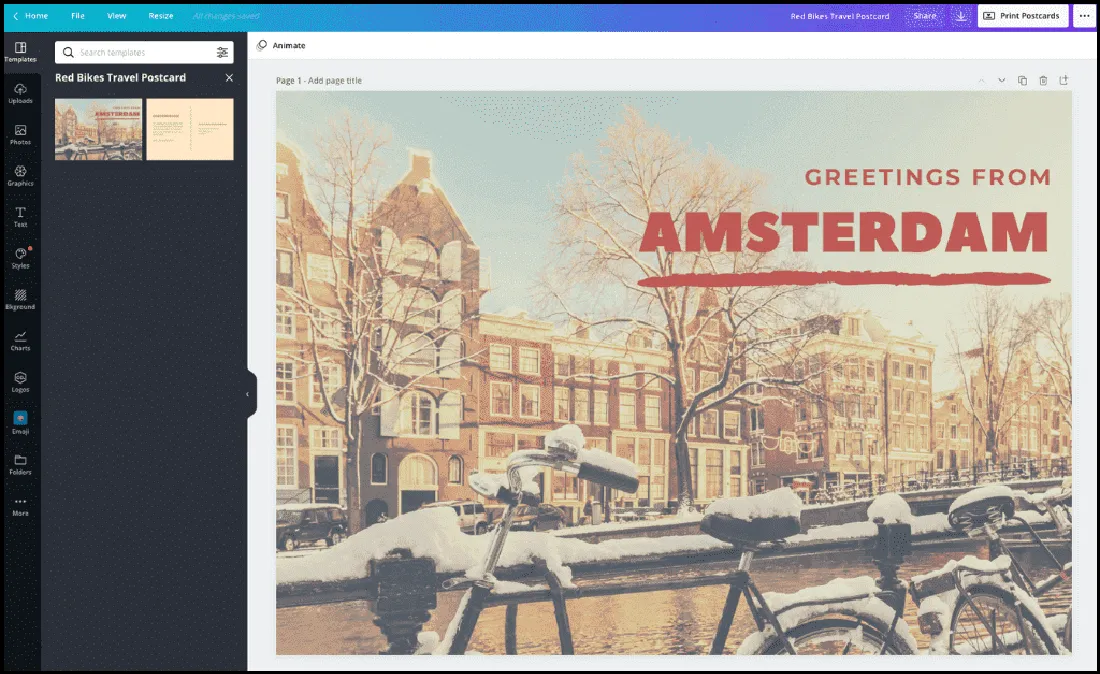Open the three-dots more options menu
The width and height of the screenshot is (1100, 674).
click(x=1084, y=16)
